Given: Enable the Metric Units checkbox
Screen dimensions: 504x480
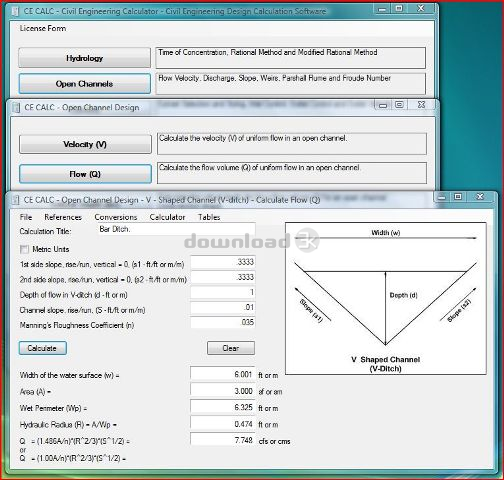Looking at the screenshot, I should [24, 249].
